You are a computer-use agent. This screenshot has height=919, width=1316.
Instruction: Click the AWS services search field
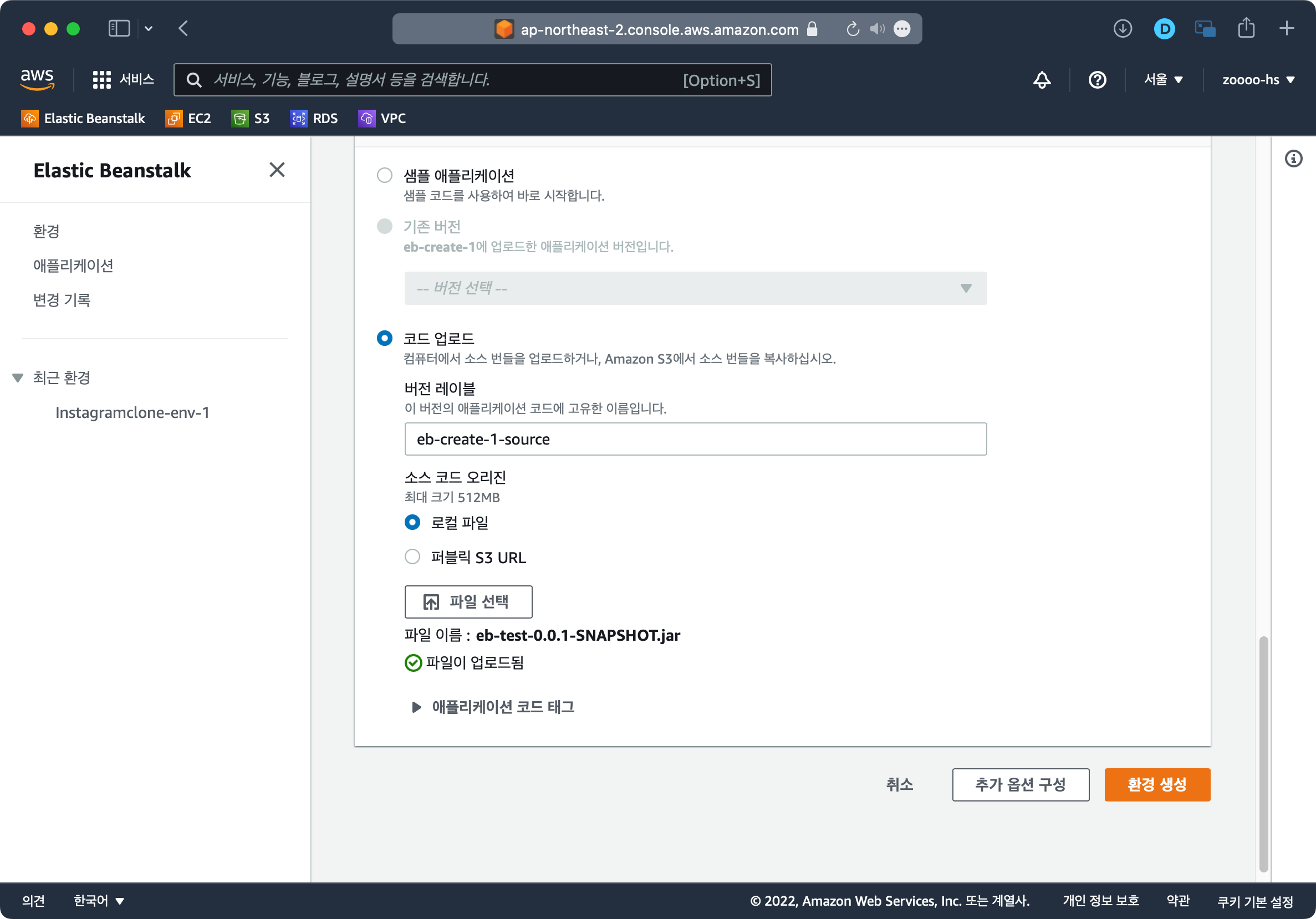472,80
